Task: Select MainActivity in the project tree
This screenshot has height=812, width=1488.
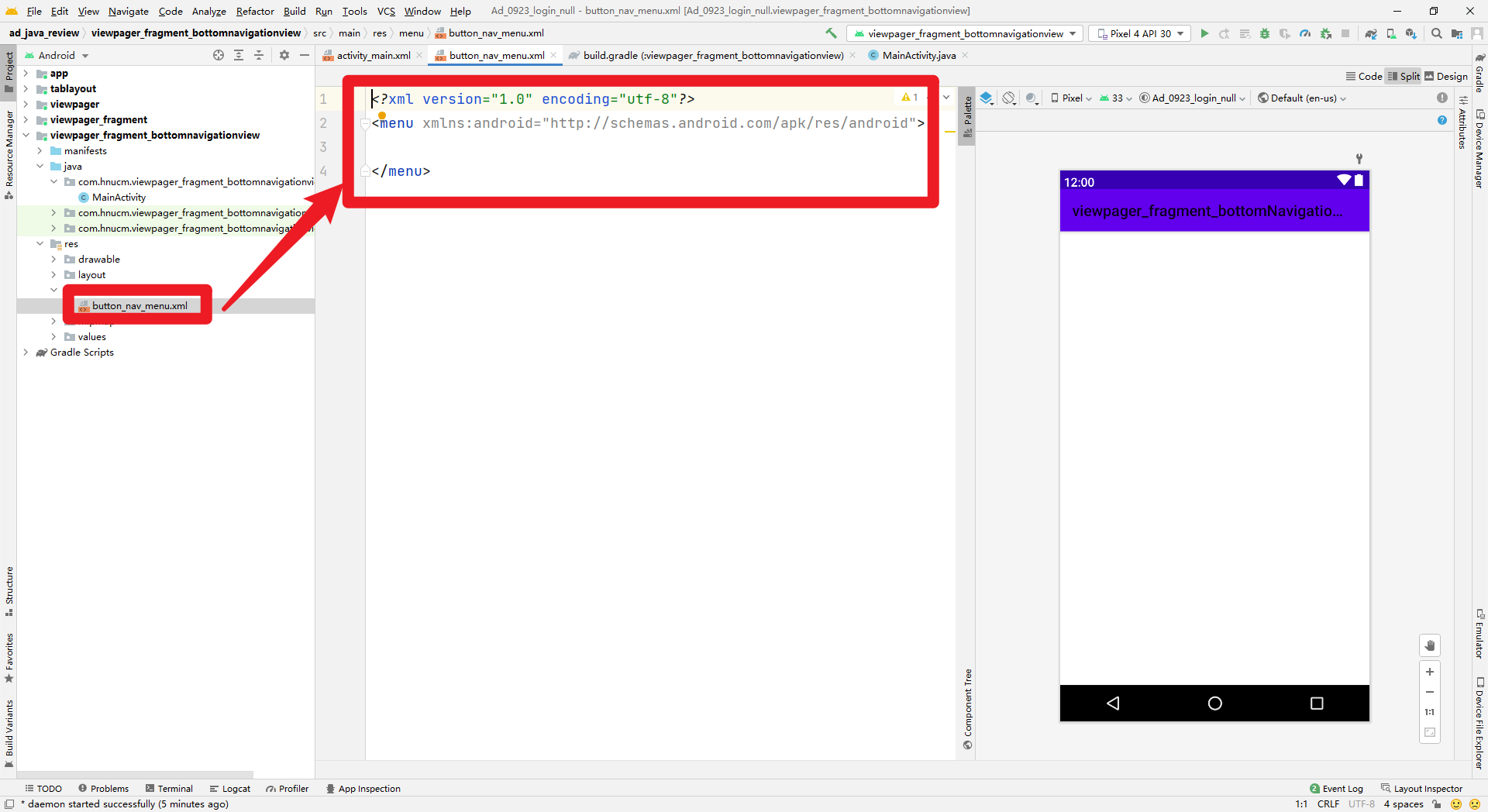Action: pos(119,198)
